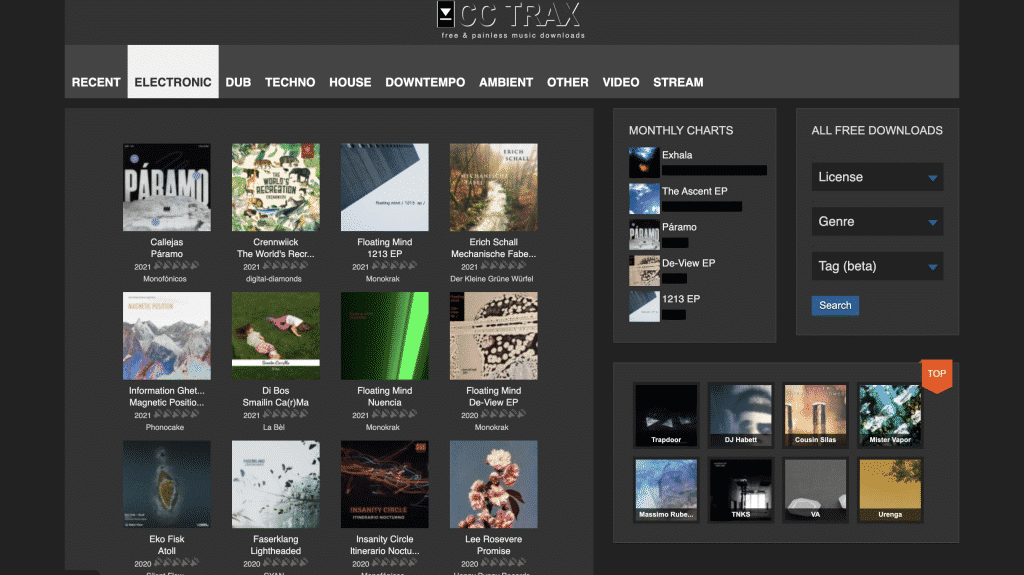
Task: Expand the Genre dropdown
Action: (877, 222)
